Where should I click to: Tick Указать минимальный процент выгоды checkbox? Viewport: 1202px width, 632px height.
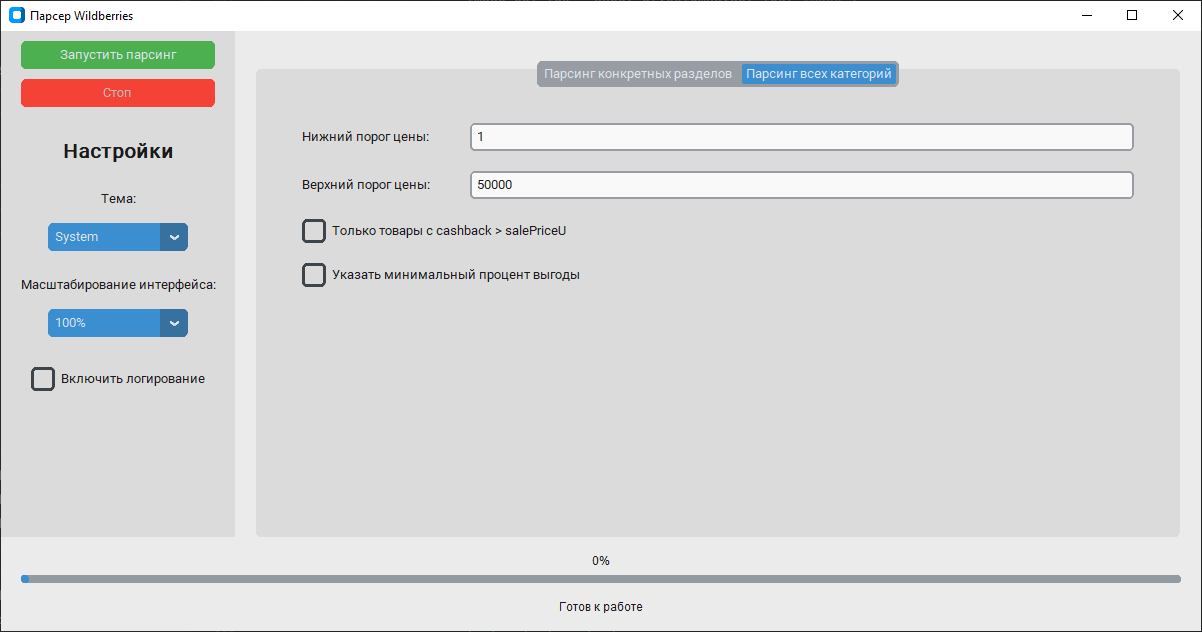pos(314,275)
